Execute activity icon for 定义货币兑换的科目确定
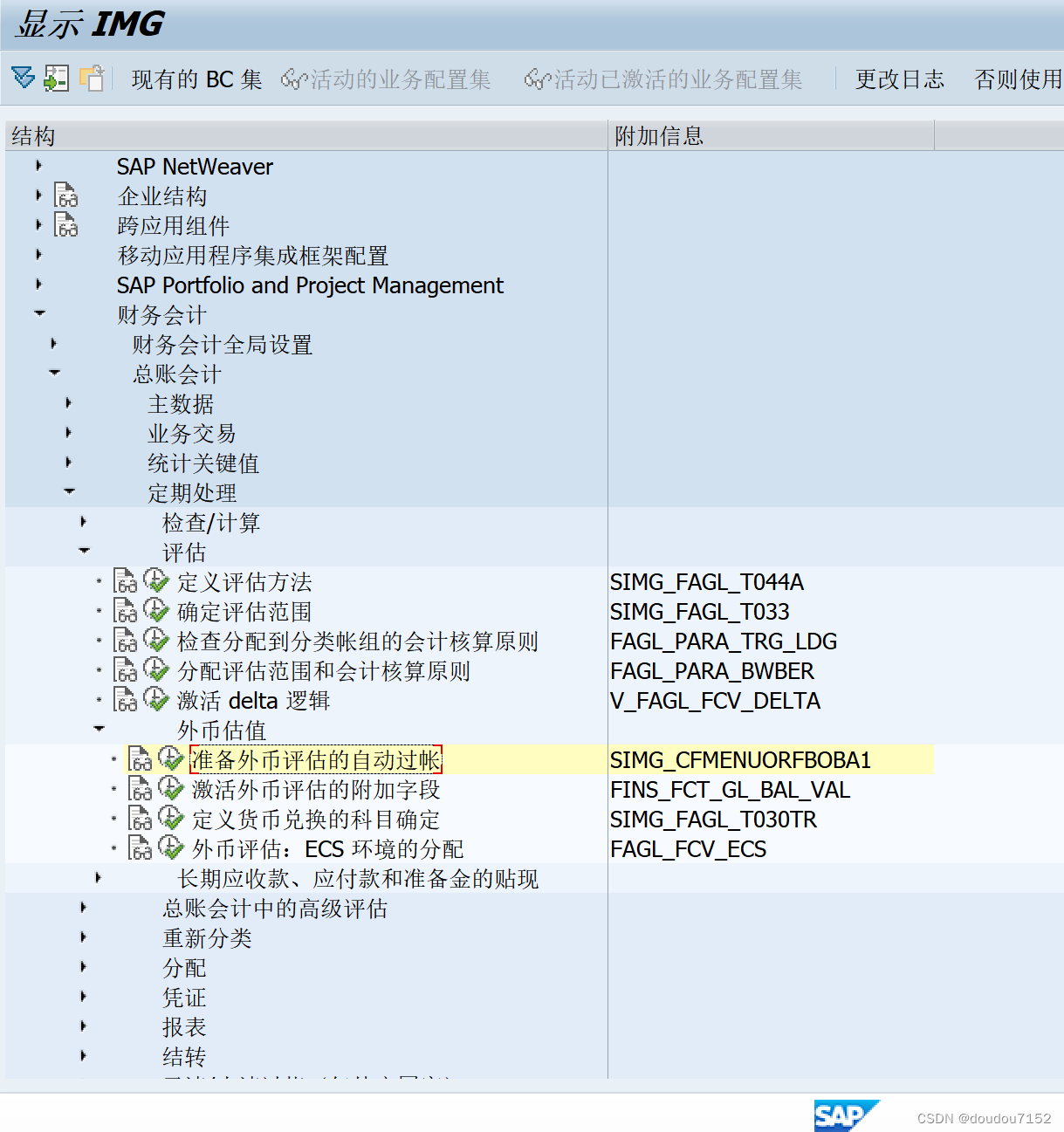This screenshot has width=1064, height=1132. click(170, 818)
